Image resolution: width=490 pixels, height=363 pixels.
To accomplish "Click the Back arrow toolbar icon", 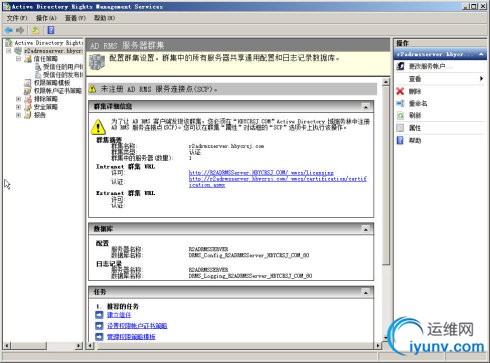I will click(9, 30).
